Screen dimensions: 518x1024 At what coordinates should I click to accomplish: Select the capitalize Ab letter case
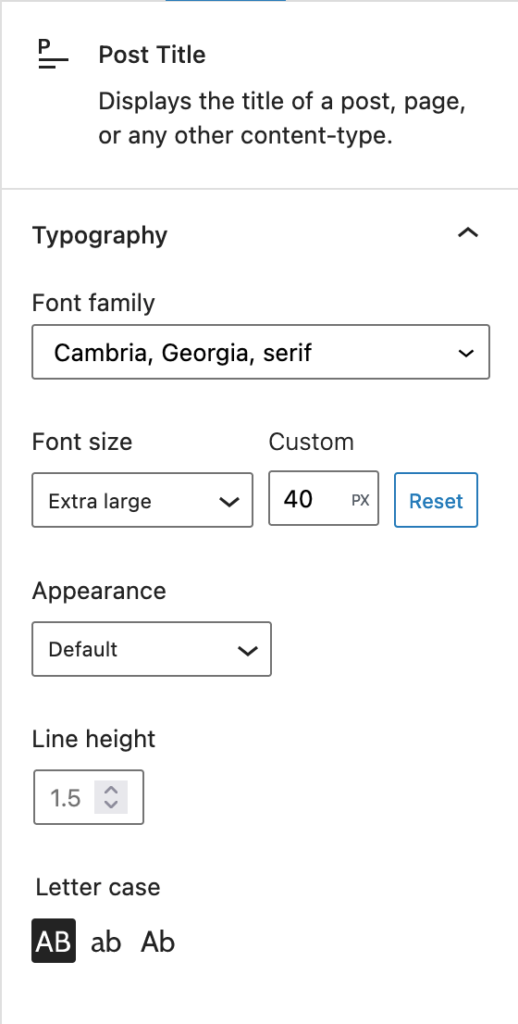click(158, 941)
